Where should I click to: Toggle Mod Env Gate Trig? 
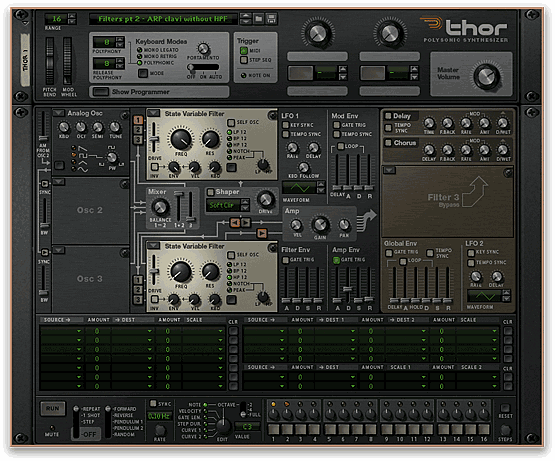[336, 125]
